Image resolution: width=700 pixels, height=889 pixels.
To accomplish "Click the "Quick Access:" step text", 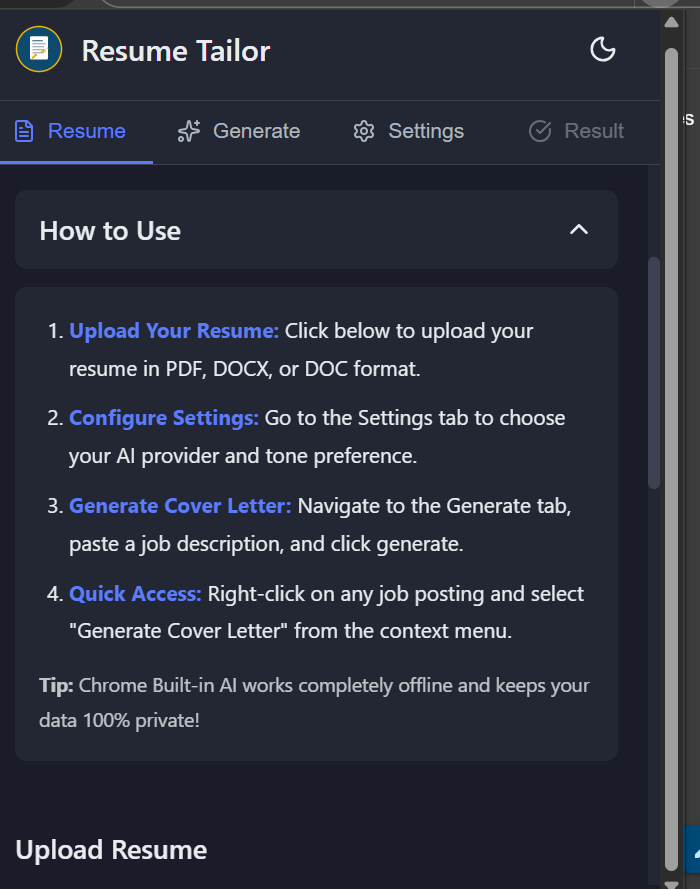I will 135,594.
